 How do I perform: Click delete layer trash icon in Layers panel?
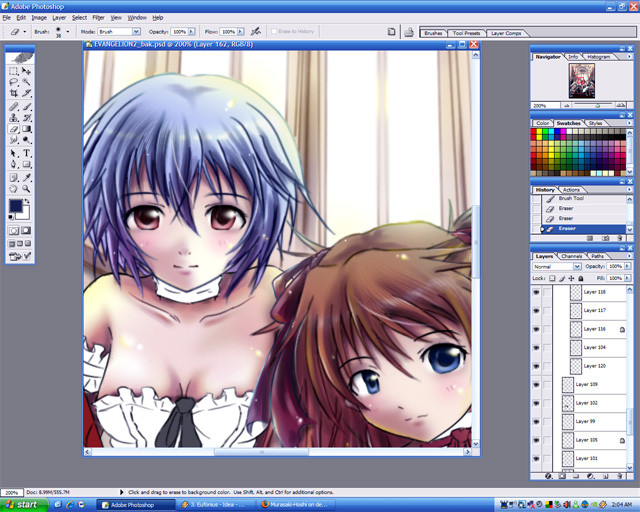point(620,476)
